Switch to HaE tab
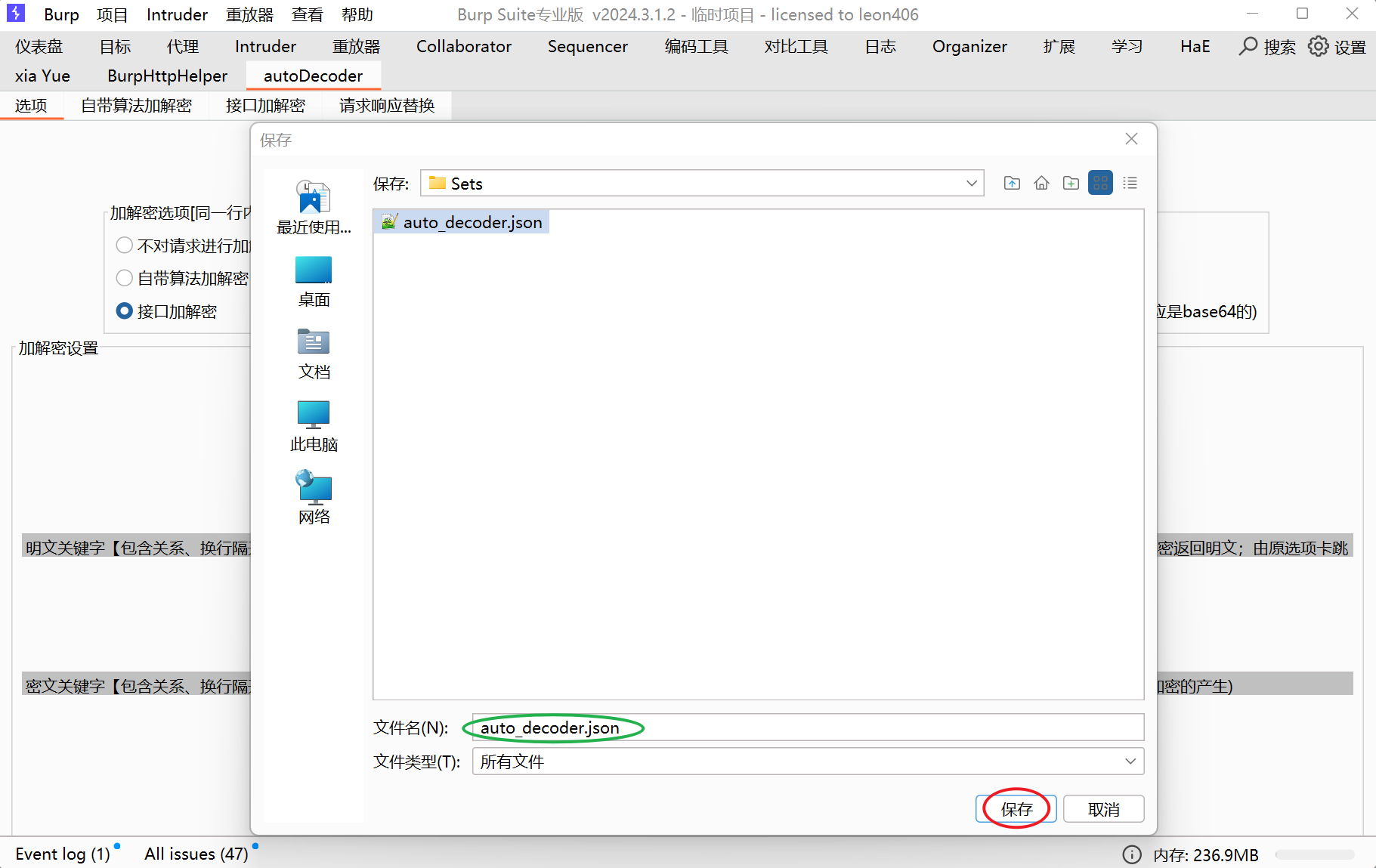 (1195, 47)
